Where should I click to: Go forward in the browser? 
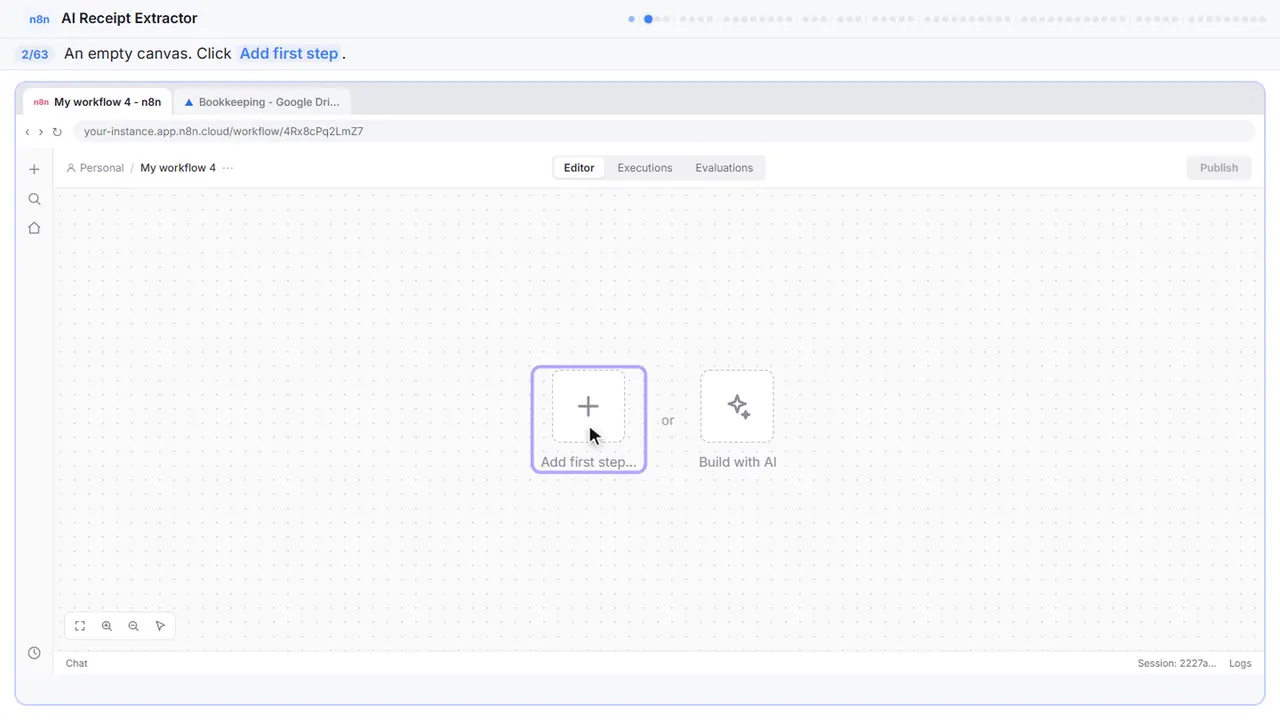click(x=41, y=132)
